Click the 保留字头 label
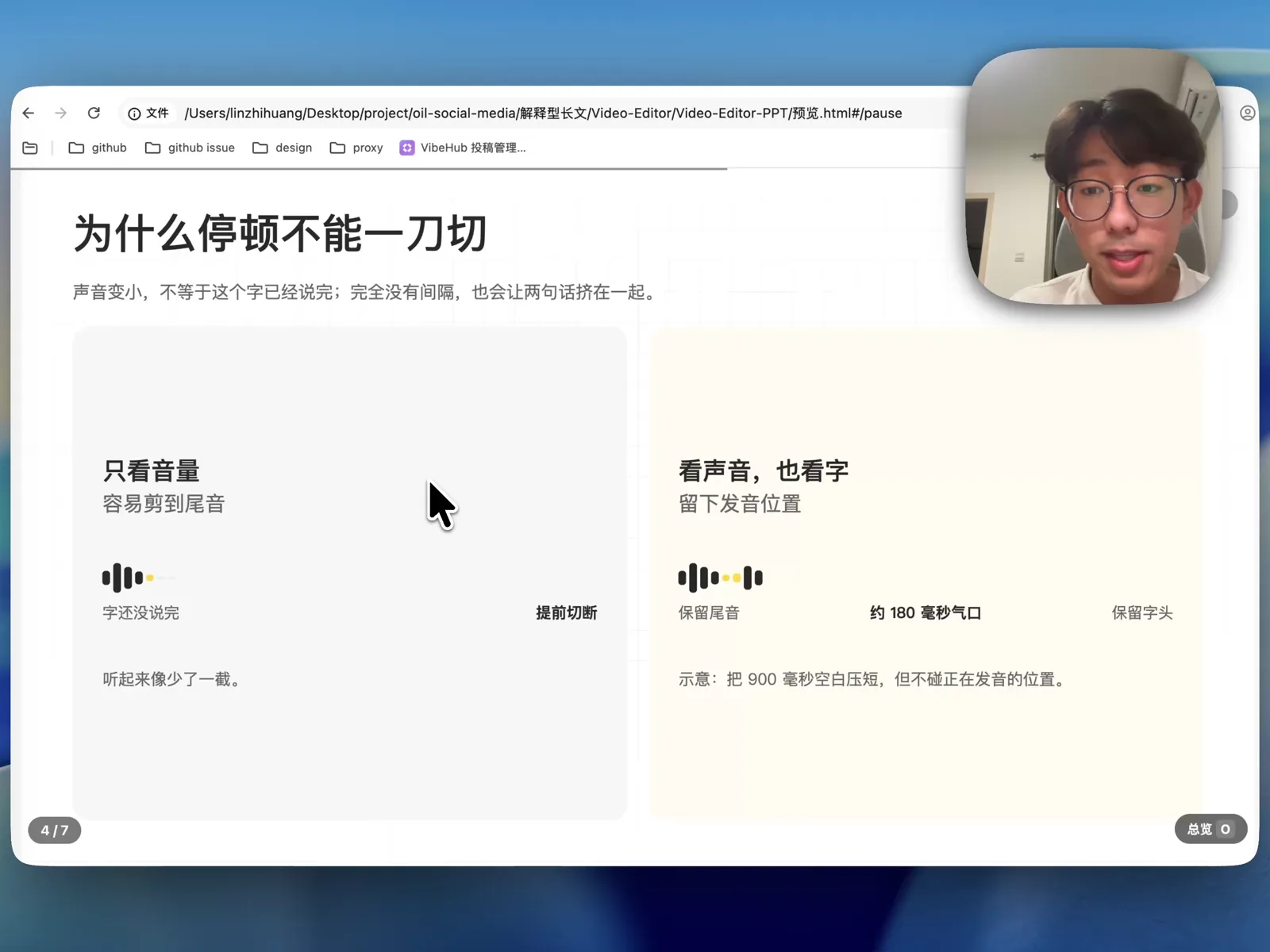 1142,612
